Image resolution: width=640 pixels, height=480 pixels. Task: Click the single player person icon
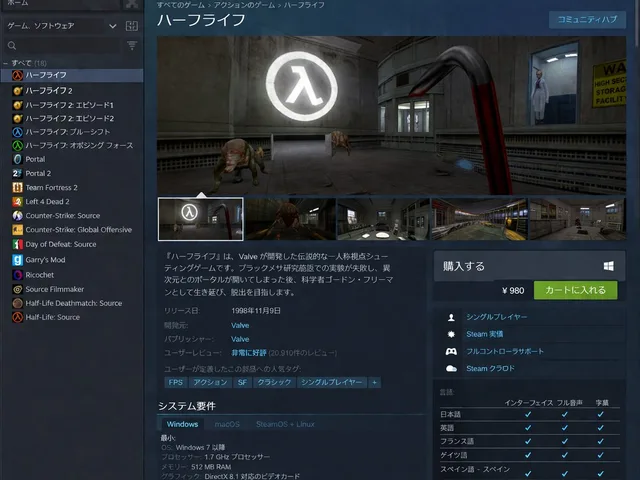(451, 317)
